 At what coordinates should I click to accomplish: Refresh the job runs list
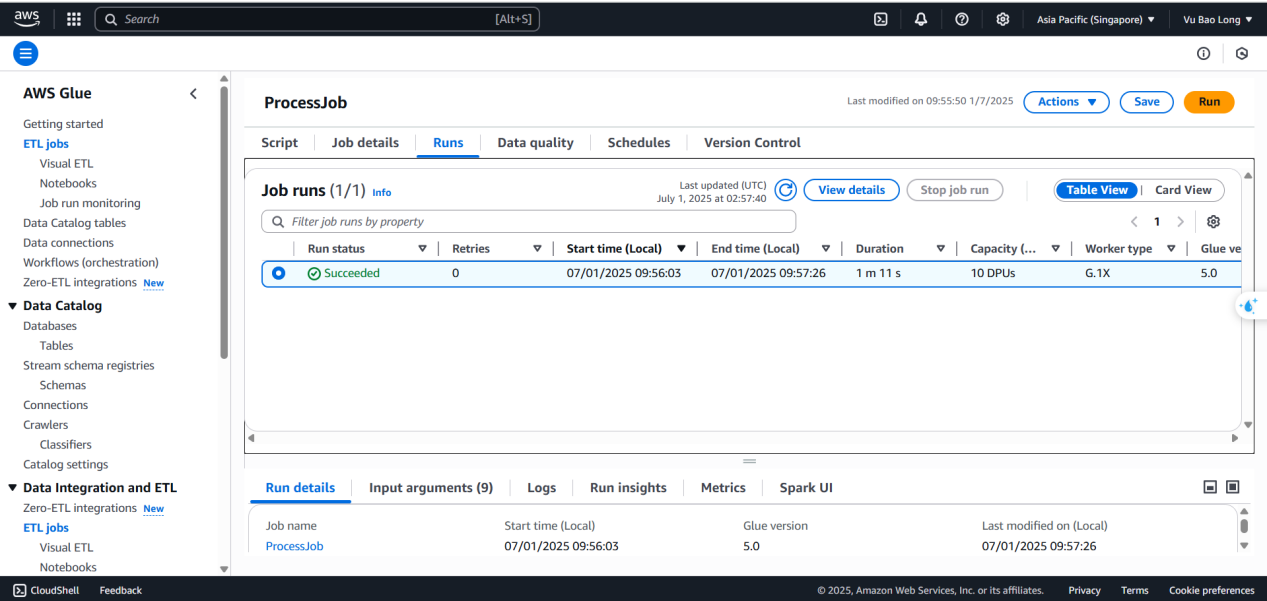pyautogui.click(x=786, y=190)
